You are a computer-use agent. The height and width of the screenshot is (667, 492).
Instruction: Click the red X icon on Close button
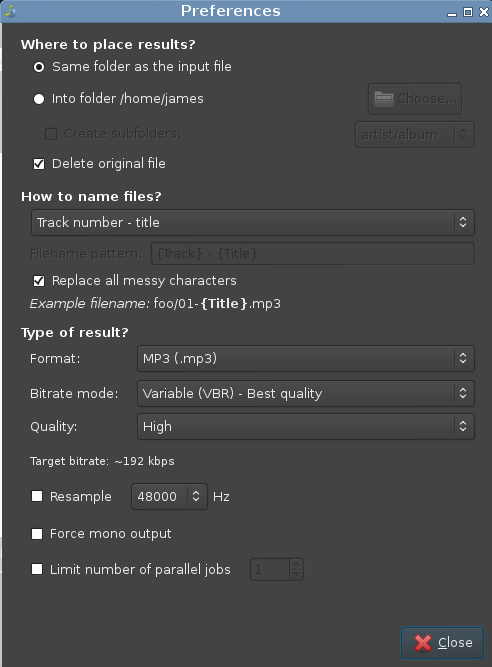[423, 643]
